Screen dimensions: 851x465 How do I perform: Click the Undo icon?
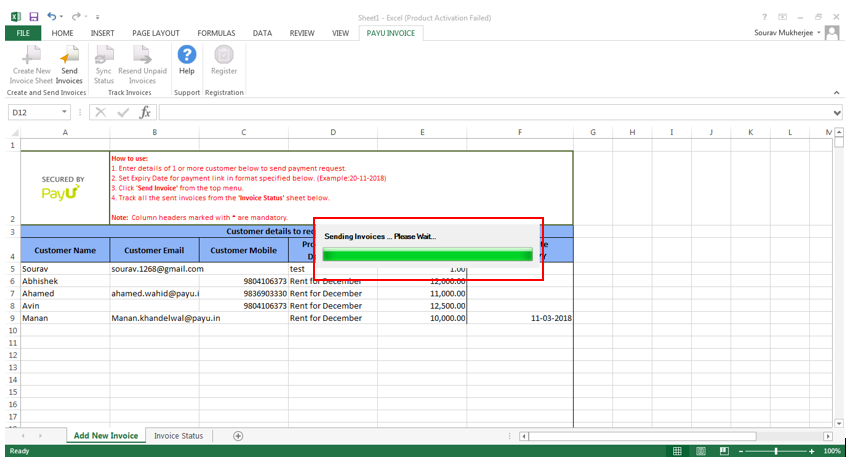[52, 17]
